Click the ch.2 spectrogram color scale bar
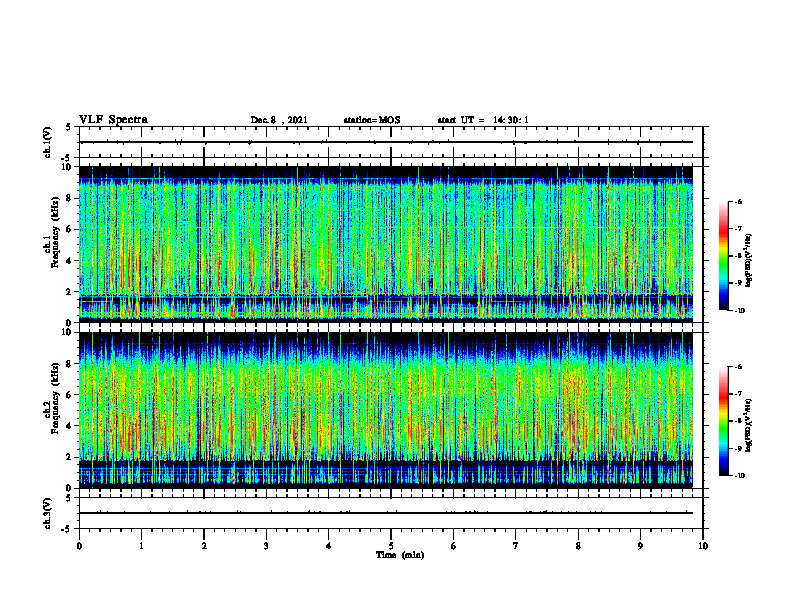Image resolution: width=792 pixels, height=612 pixels. [723, 421]
